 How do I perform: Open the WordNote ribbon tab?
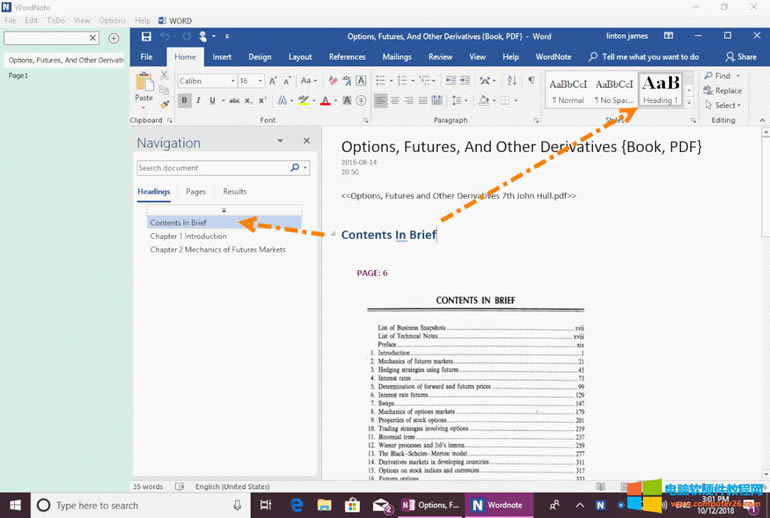click(x=554, y=57)
